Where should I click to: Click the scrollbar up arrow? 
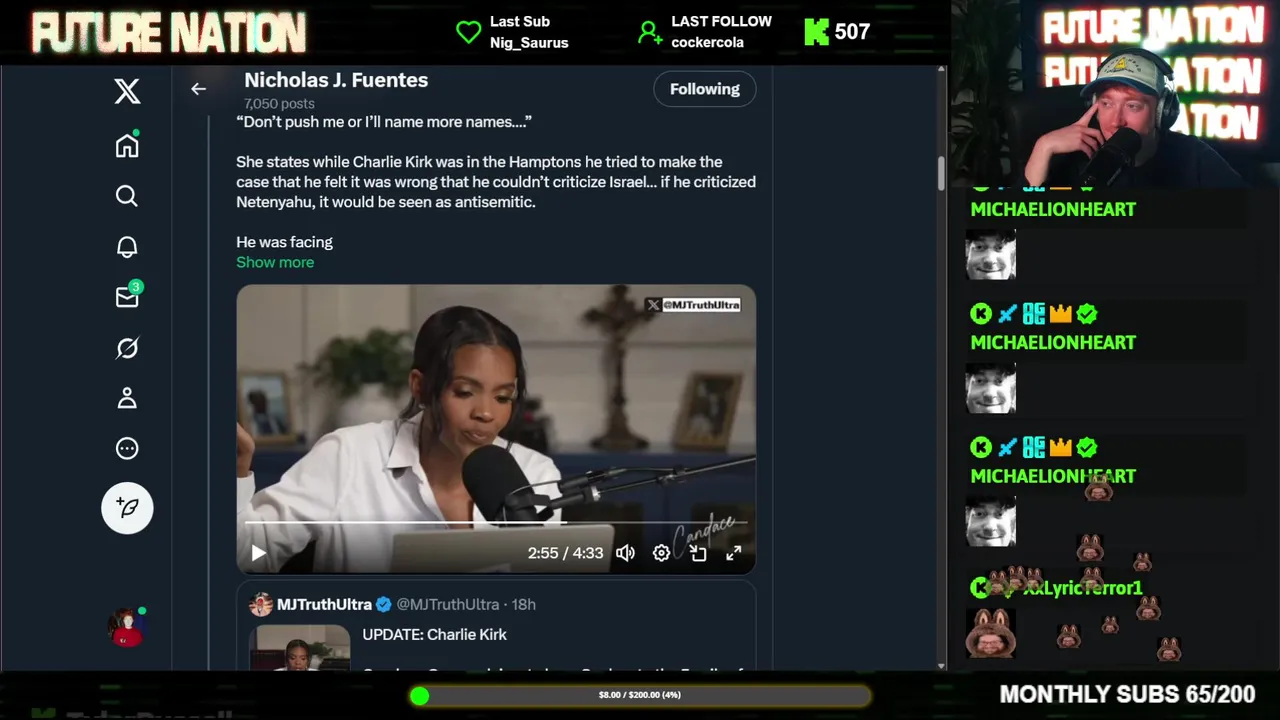(x=941, y=71)
